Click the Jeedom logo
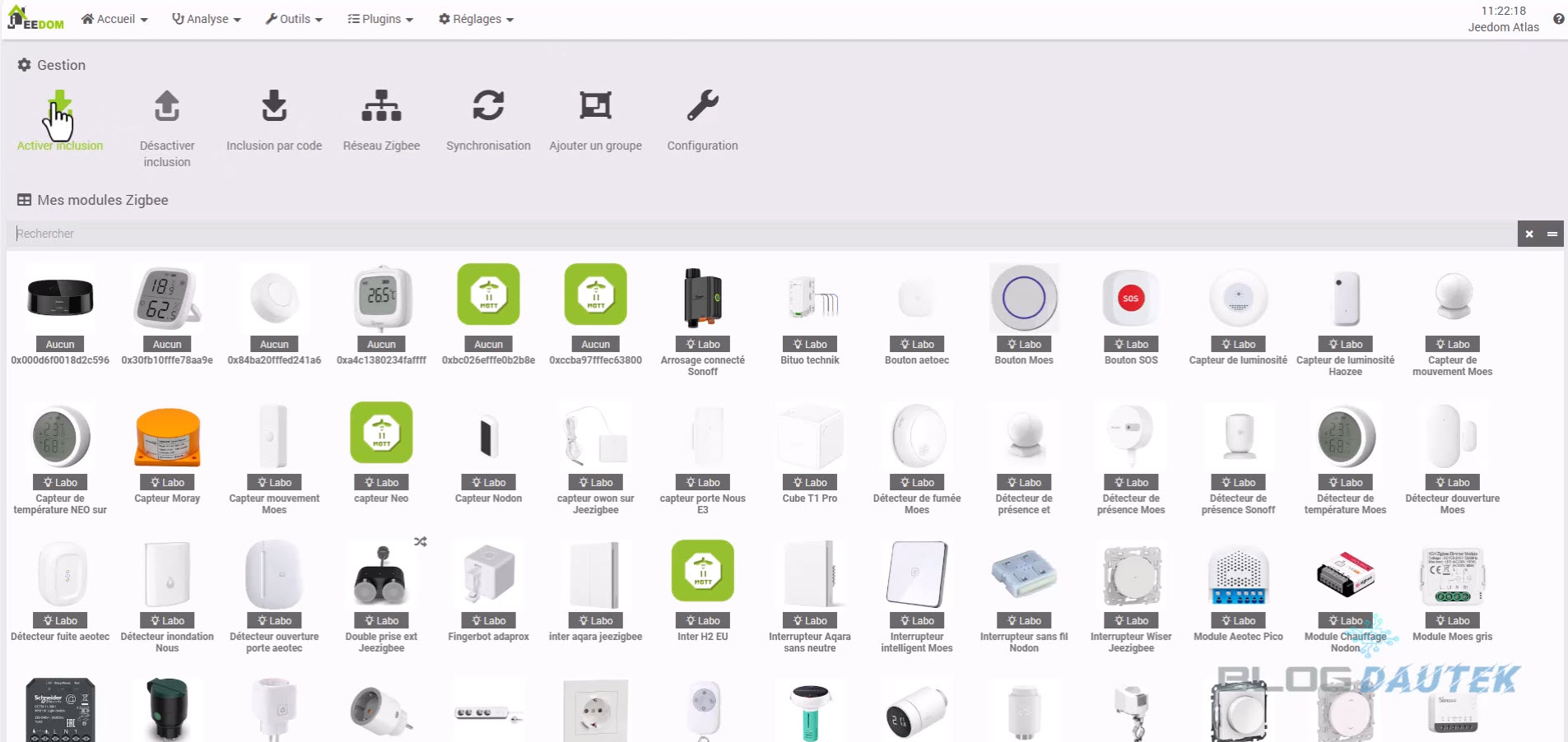The image size is (1568, 742). (35, 18)
